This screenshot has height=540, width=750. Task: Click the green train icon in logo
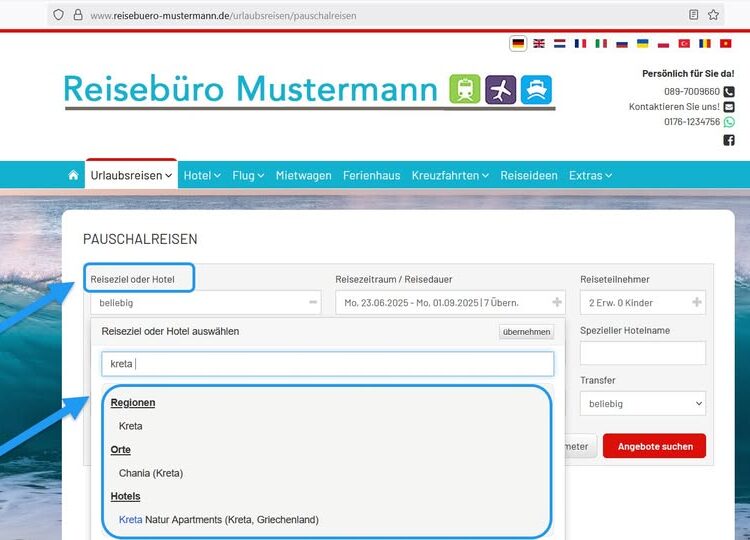(464, 89)
